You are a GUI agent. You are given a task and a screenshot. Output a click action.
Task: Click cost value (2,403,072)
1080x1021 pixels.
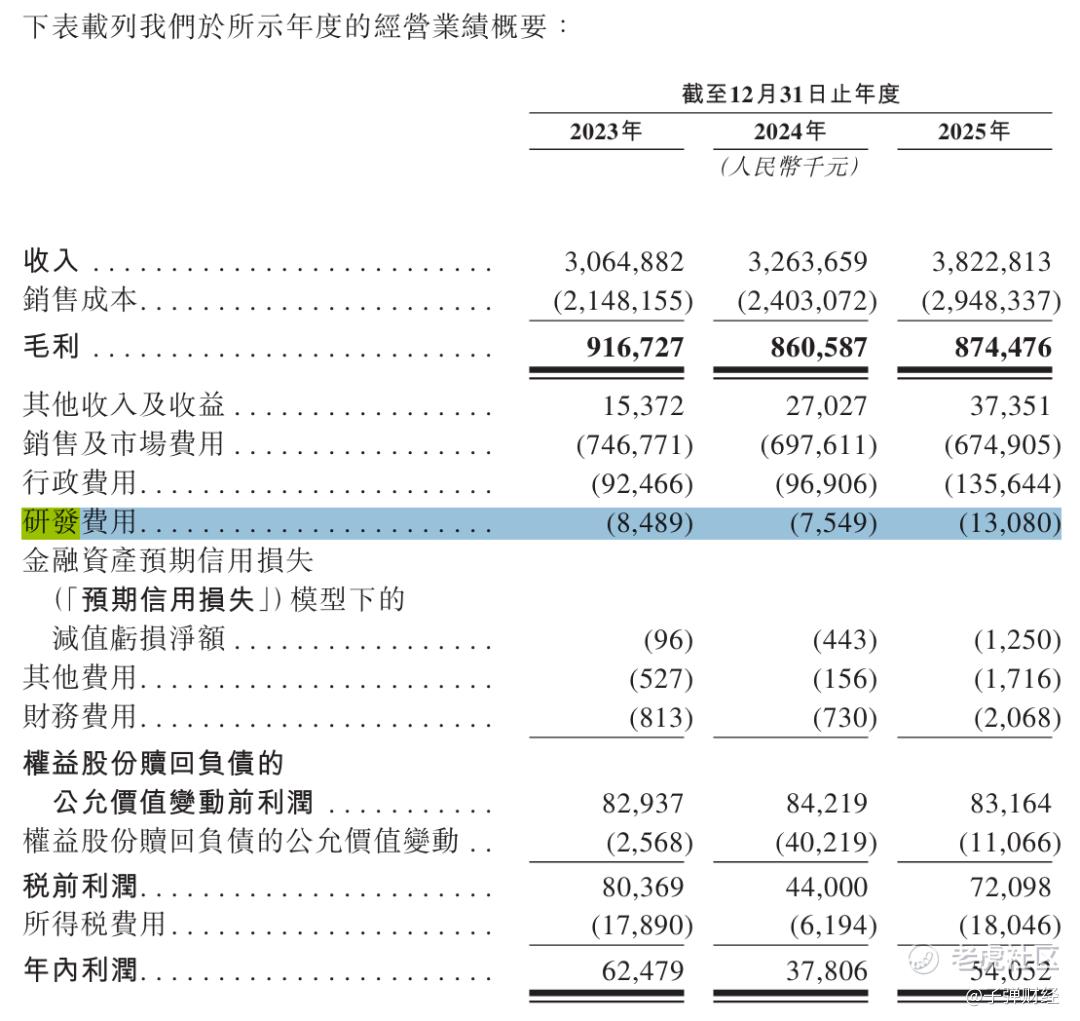(807, 301)
